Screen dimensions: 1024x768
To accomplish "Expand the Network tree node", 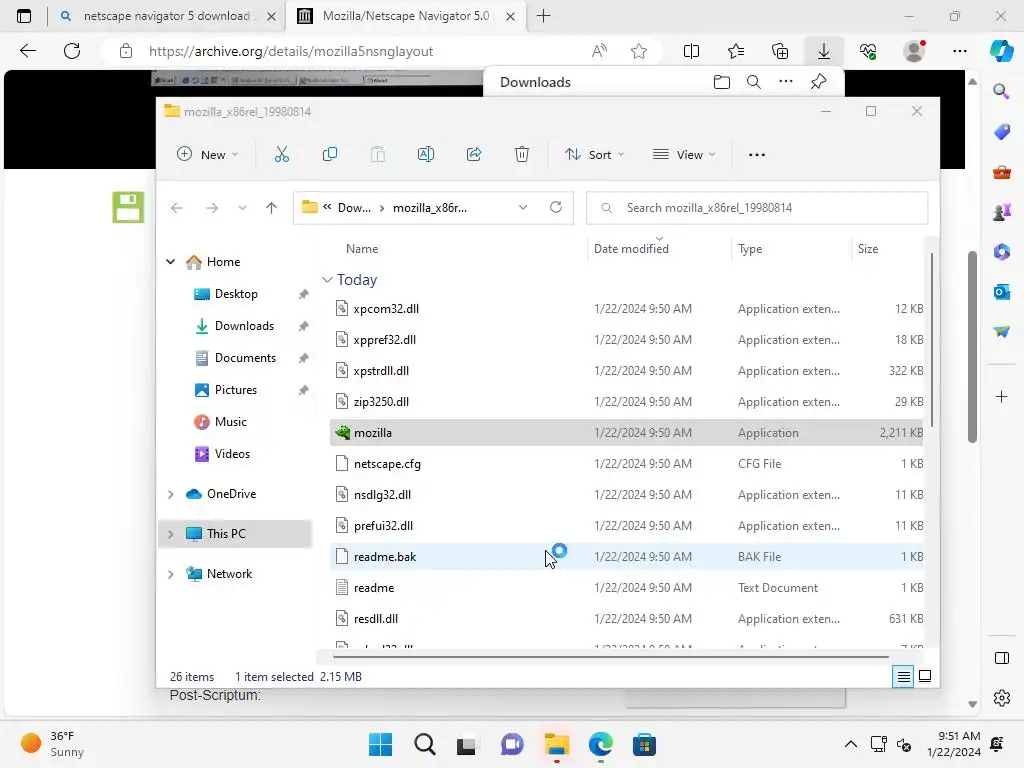I will [170, 574].
